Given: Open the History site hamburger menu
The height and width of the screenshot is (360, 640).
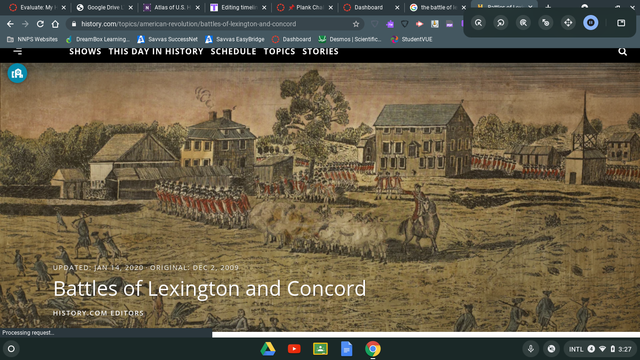Looking at the screenshot, I should [18, 52].
